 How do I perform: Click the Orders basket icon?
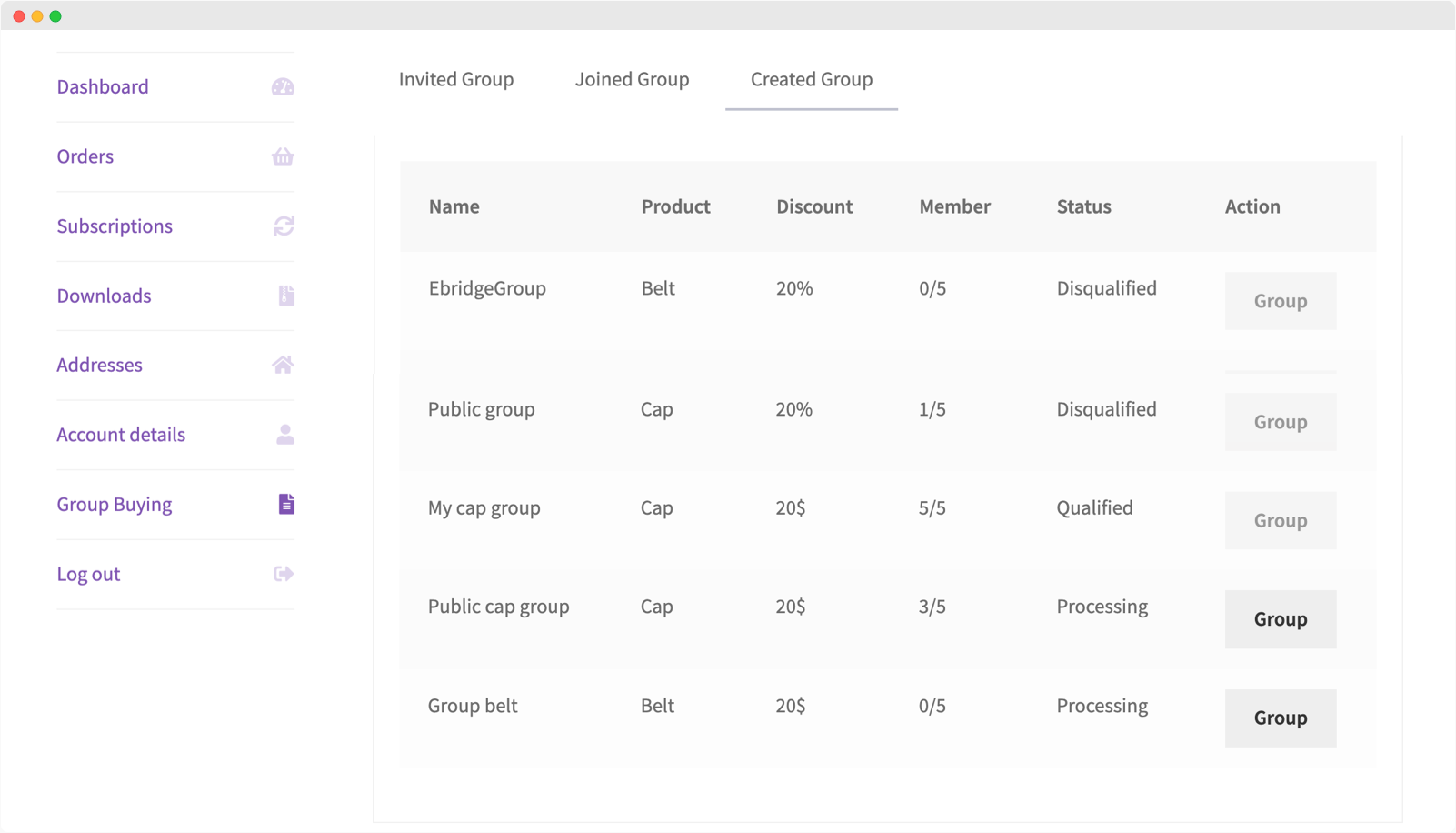282,156
